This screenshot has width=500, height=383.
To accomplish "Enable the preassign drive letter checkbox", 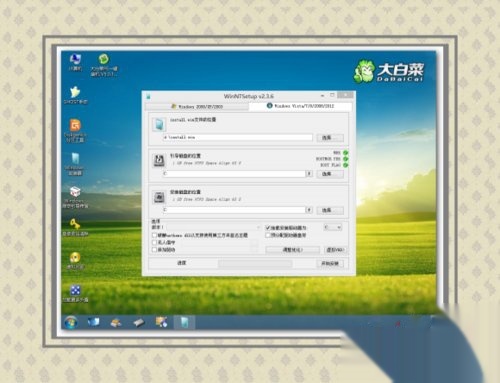I will point(268,235).
